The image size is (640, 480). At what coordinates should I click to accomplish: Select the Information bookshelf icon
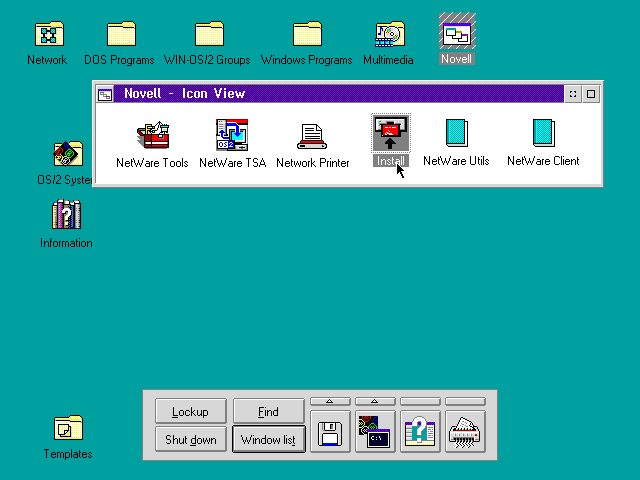(66, 214)
